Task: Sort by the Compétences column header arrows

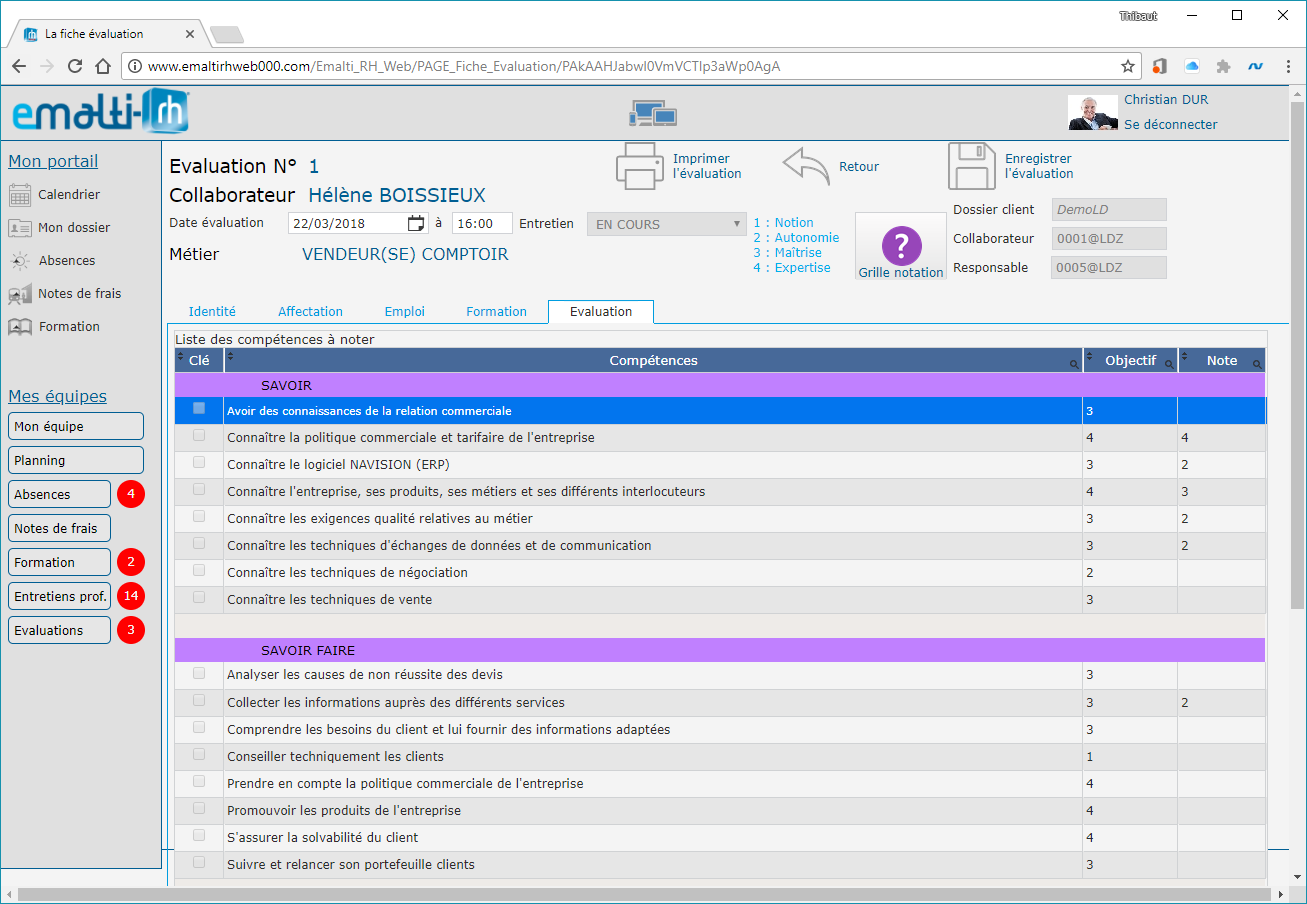Action: click(x=232, y=356)
